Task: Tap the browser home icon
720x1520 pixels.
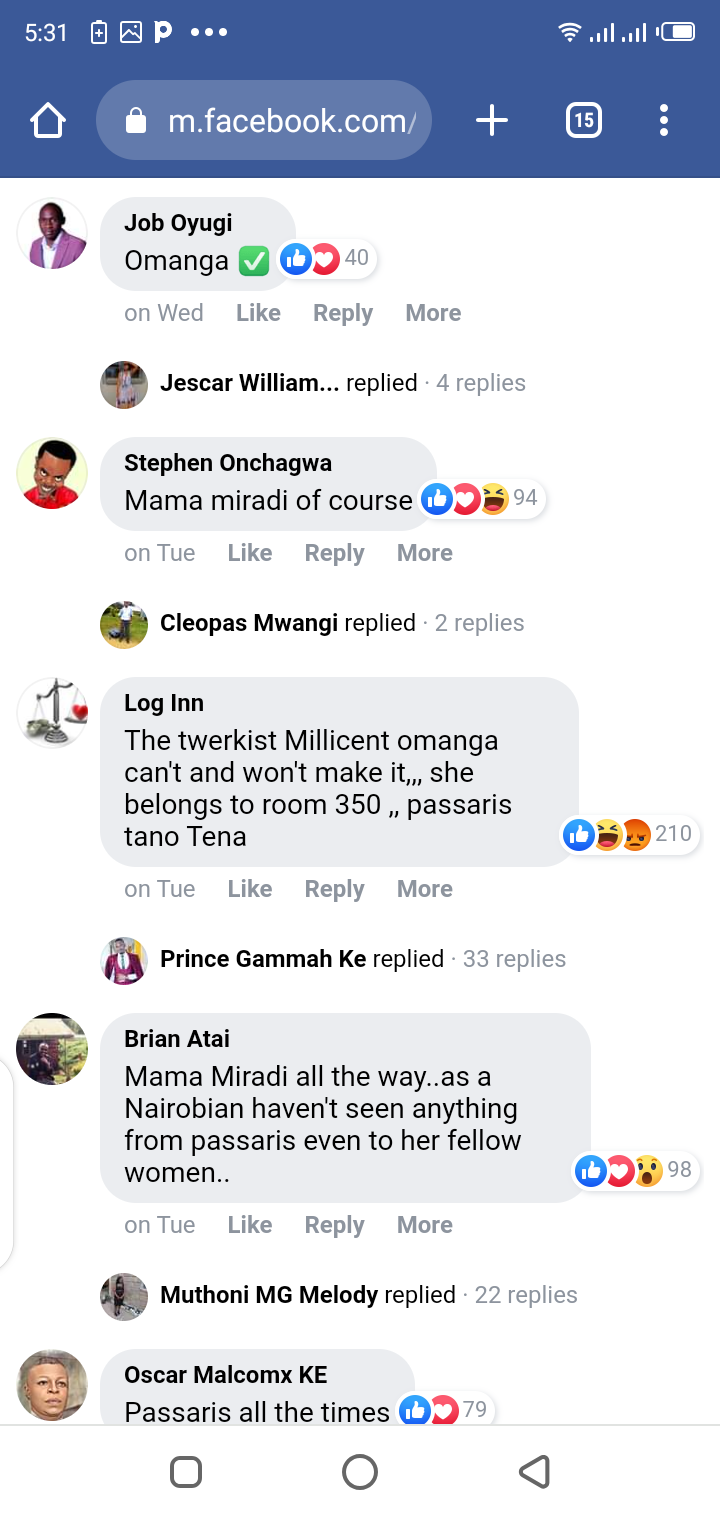Action: pos(48,121)
